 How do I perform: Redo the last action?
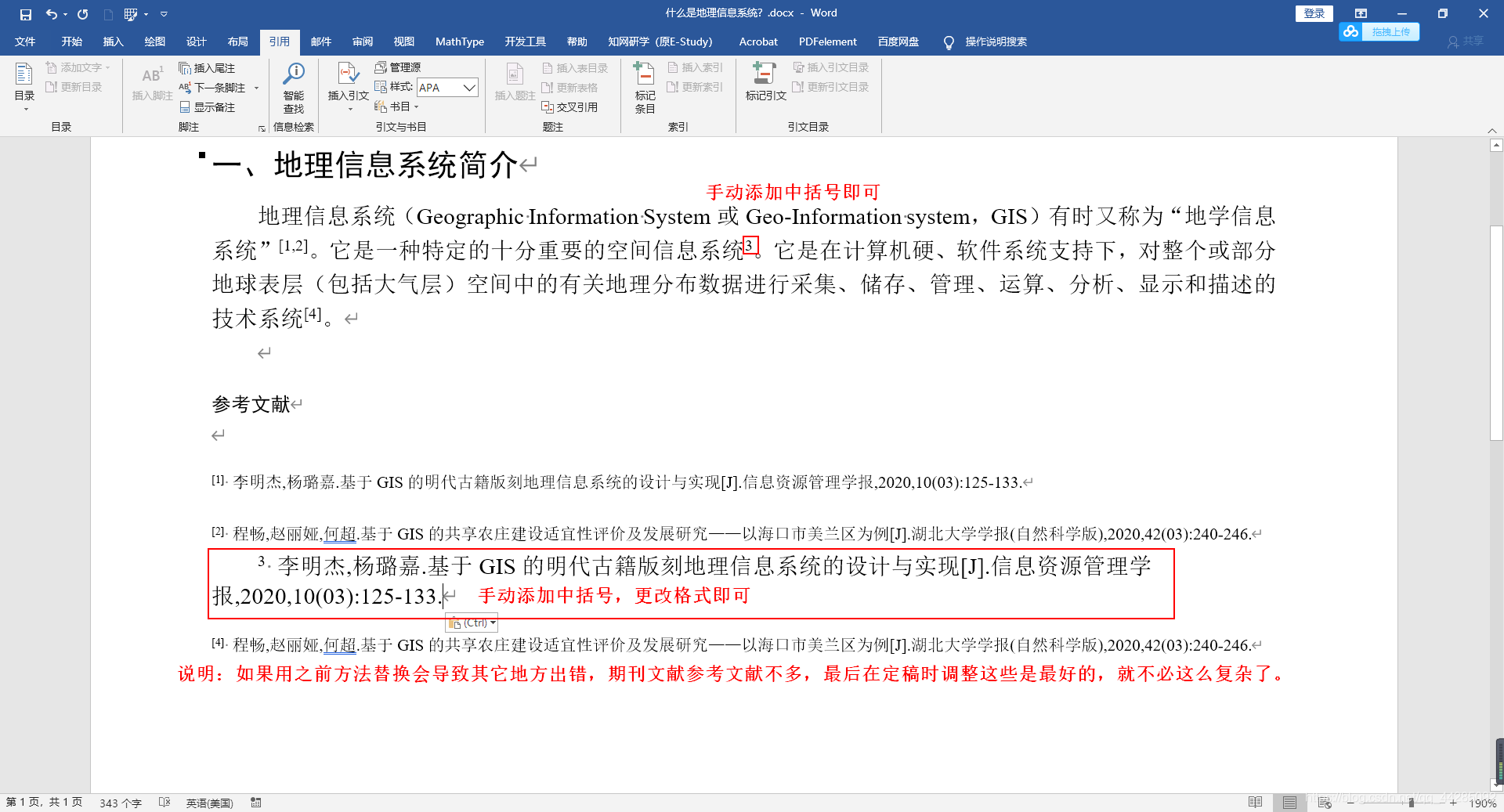[83, 14]
